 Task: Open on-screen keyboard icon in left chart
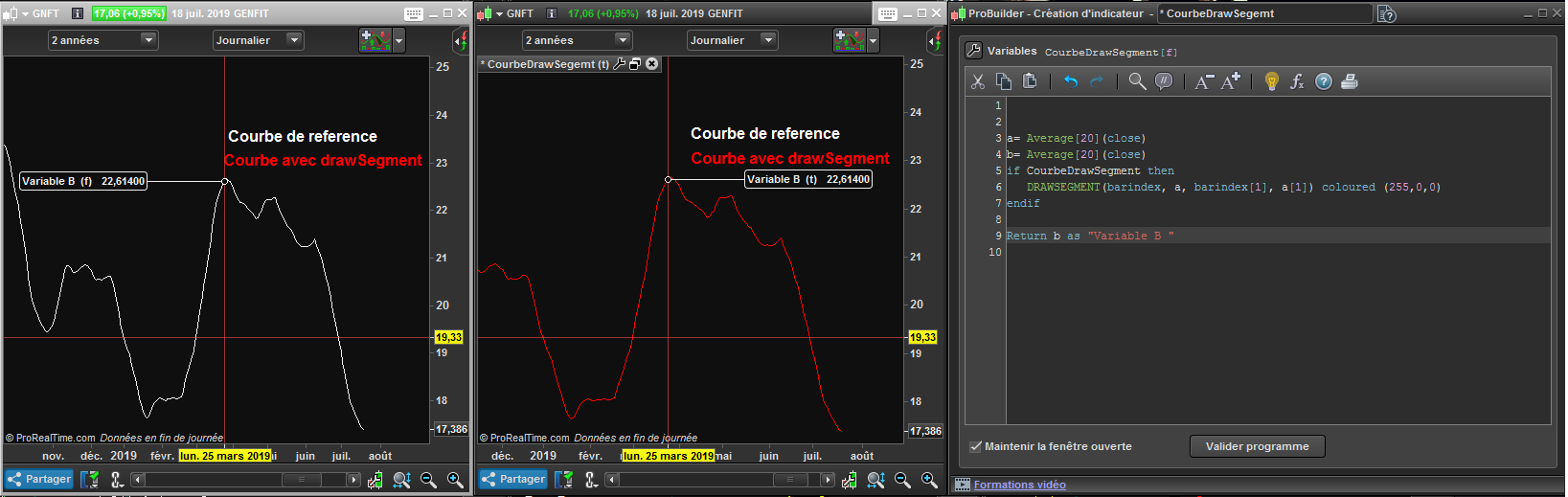point(414,13)
